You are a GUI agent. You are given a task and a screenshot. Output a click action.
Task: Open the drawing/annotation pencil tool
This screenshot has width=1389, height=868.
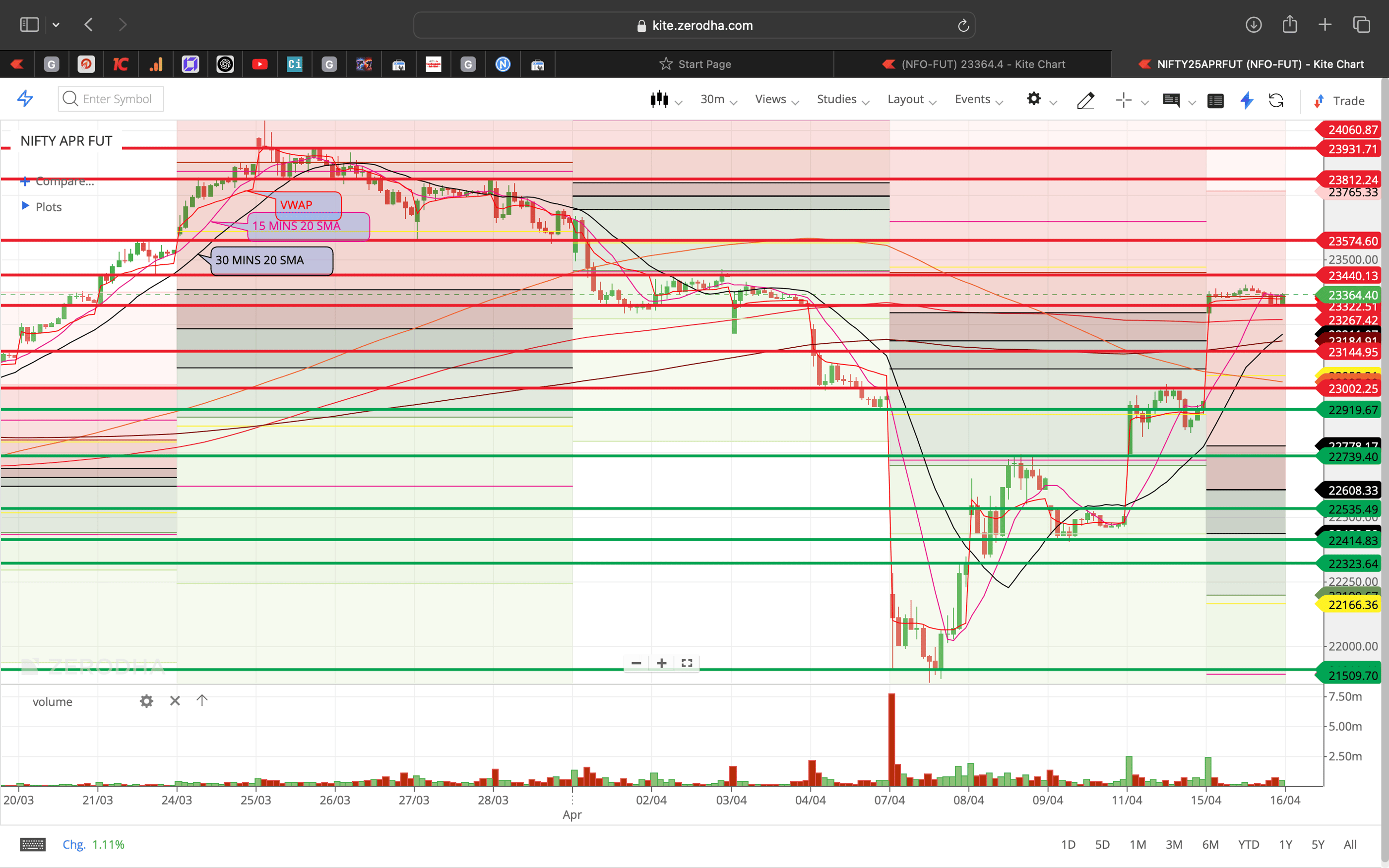[x=1085, y=101]
